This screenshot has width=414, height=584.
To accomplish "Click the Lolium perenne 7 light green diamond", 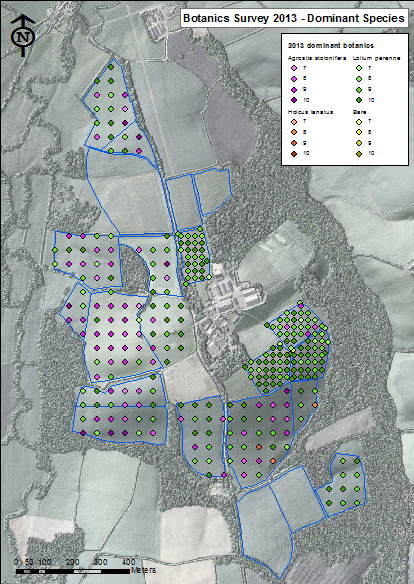I will click(359, 69).
